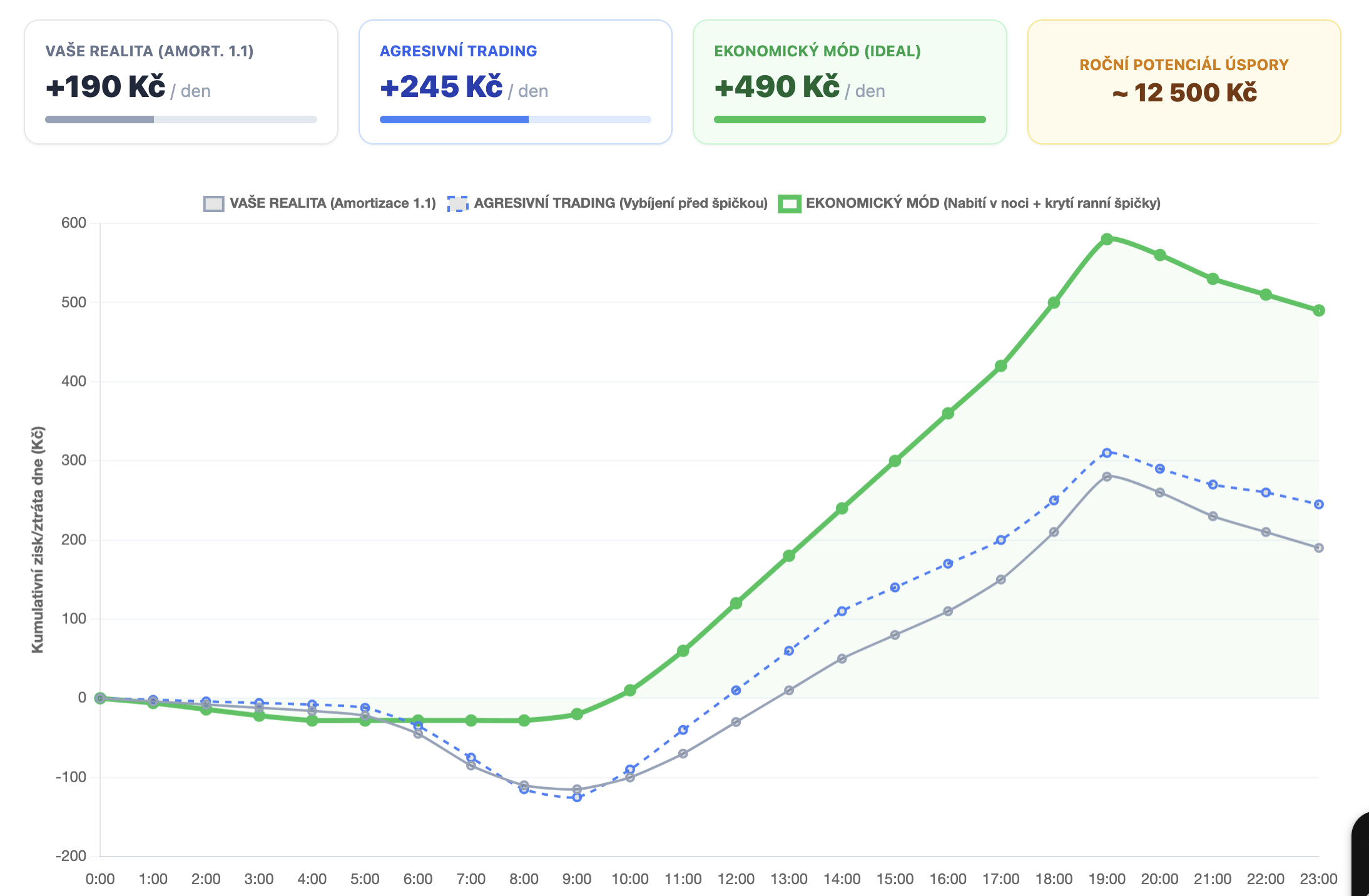Screen dimensions: 1369x896
Task: Toggle EKONOMICKÝ MÓD green legend swatch
Action: click(789, 204)
